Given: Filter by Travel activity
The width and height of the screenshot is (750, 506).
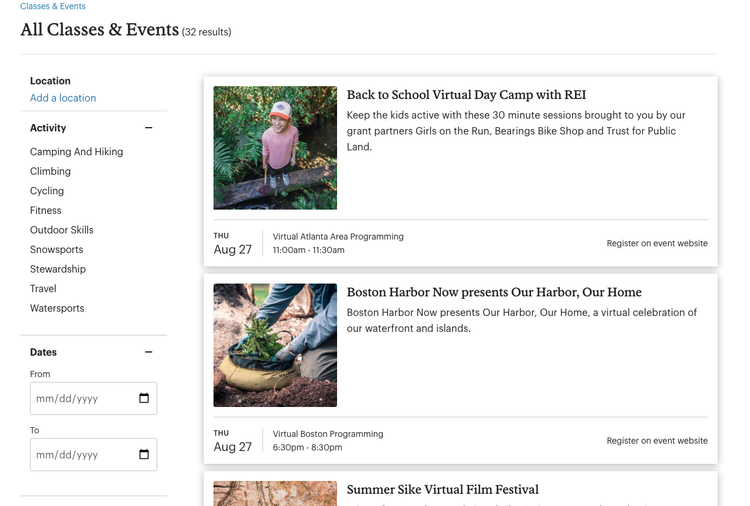Looking at the screenshot, I should tap(43, 289).
